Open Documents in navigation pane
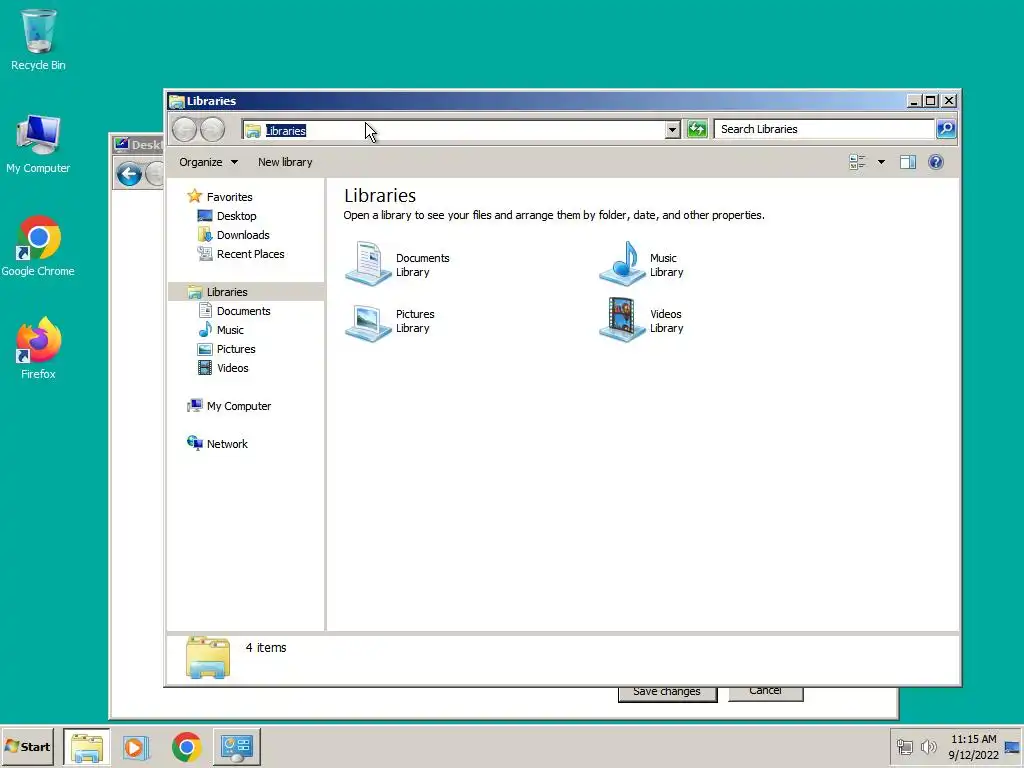The width and height of the screenshot is (1024, 768). 243,311
